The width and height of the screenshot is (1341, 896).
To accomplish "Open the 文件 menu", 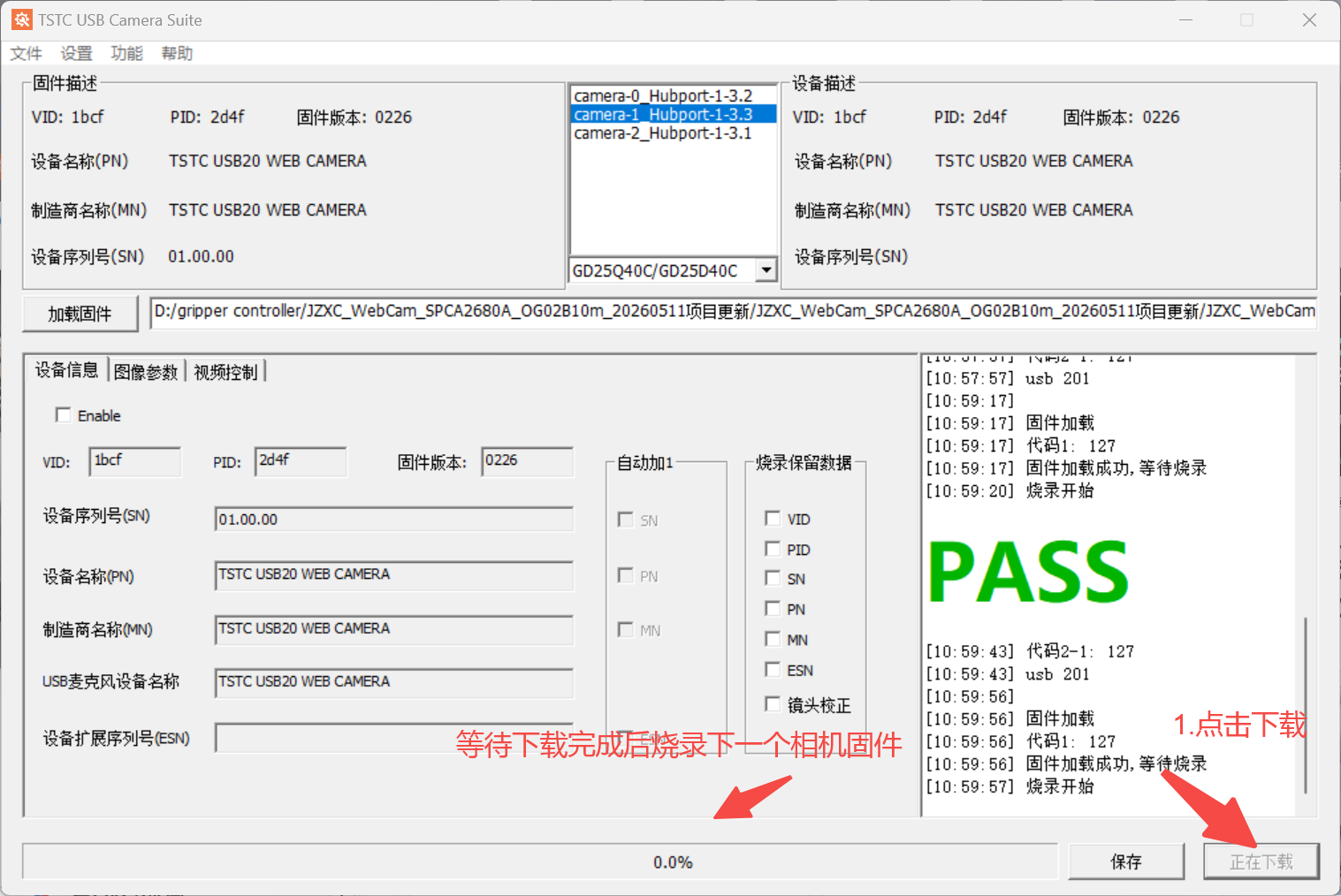I will point(27,53).
